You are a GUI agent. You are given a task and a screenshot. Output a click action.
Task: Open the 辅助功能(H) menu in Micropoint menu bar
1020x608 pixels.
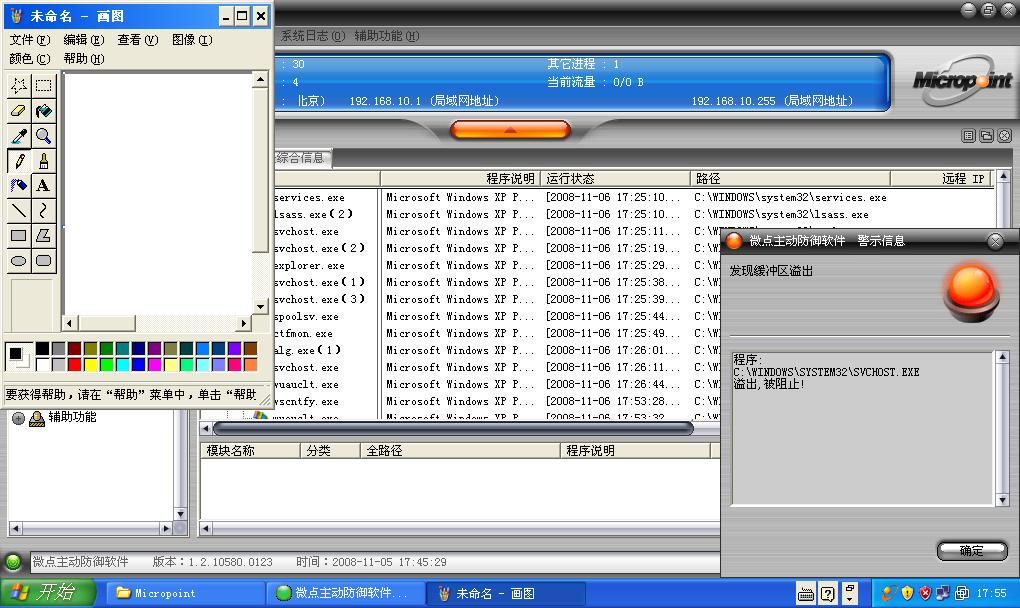[x=387, y=36]
